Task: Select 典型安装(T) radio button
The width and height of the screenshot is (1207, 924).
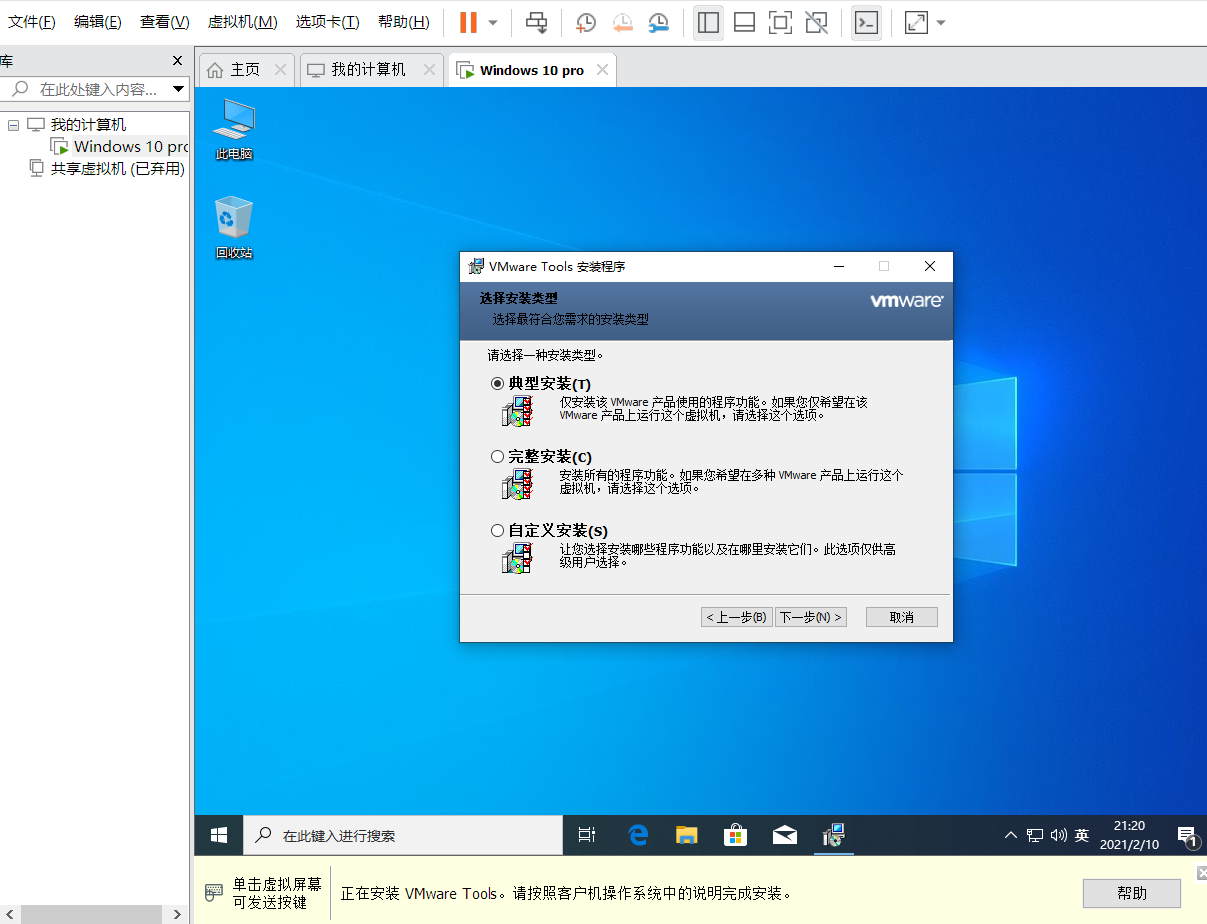Action: (497, 384)
